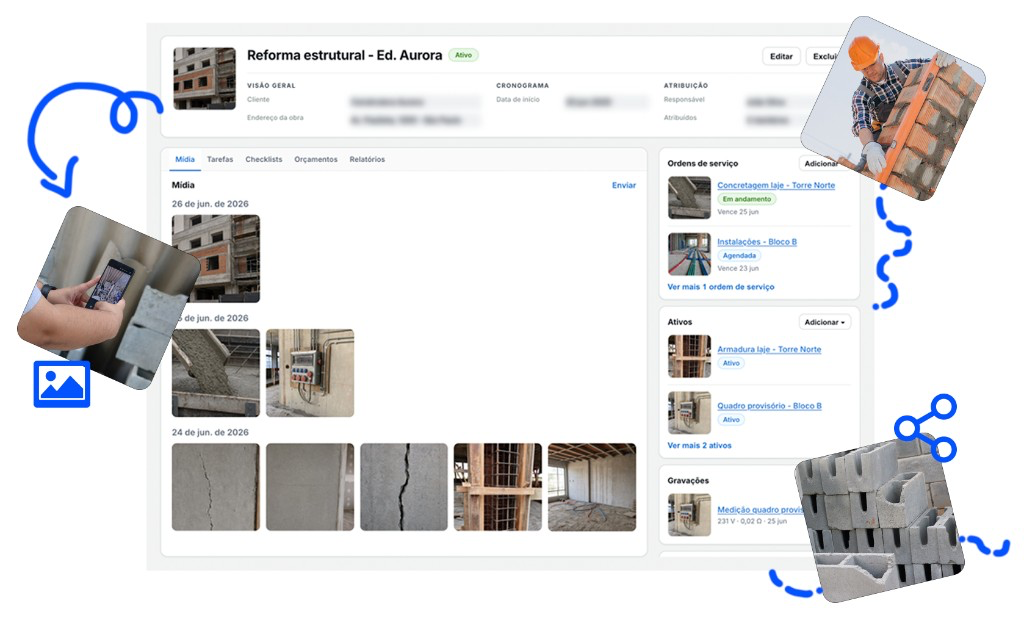Open the Mídia tab
The image size is (1024, 620).
[185, 159]
